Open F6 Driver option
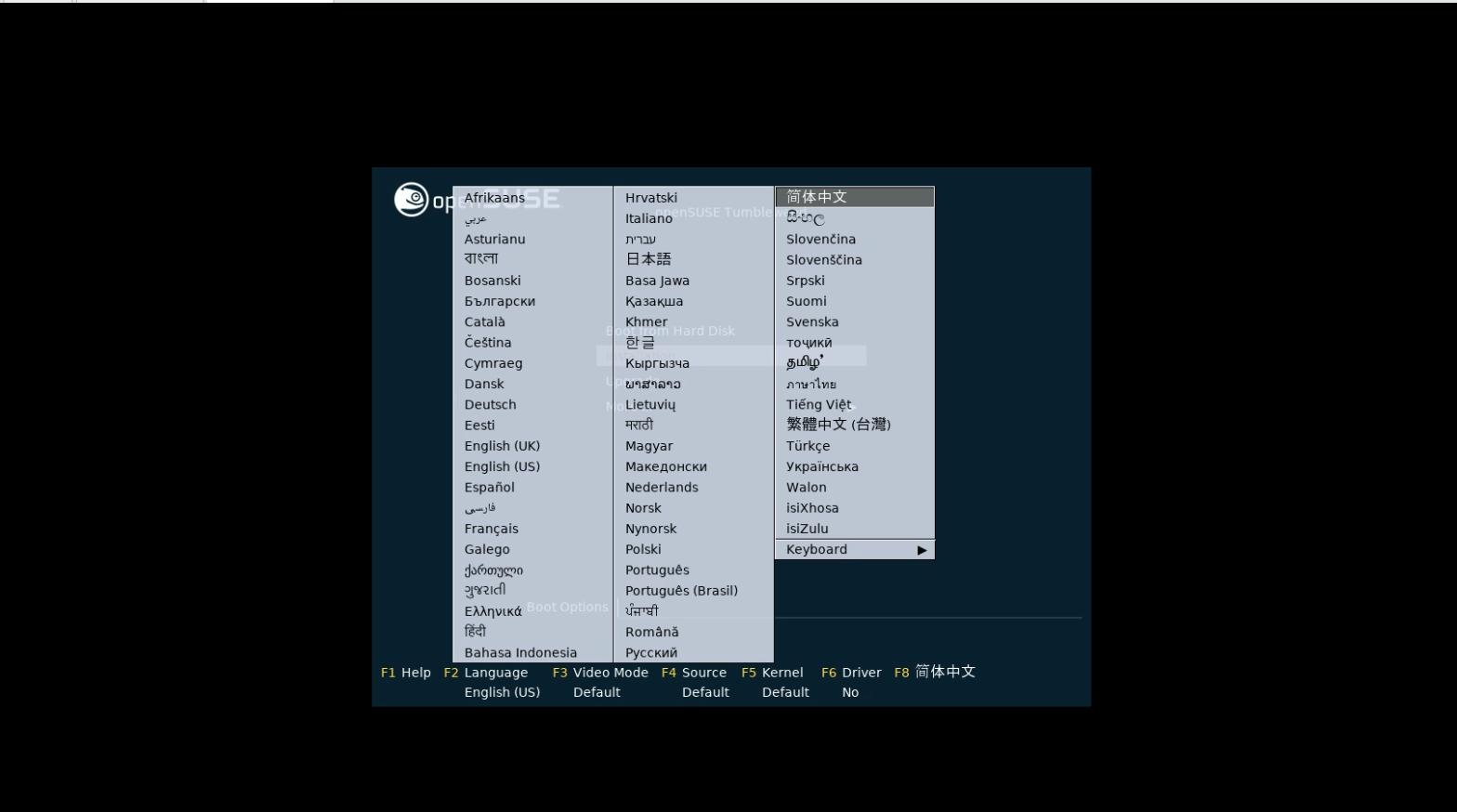Screen dimensions: 1457x812 coord(851,673)
